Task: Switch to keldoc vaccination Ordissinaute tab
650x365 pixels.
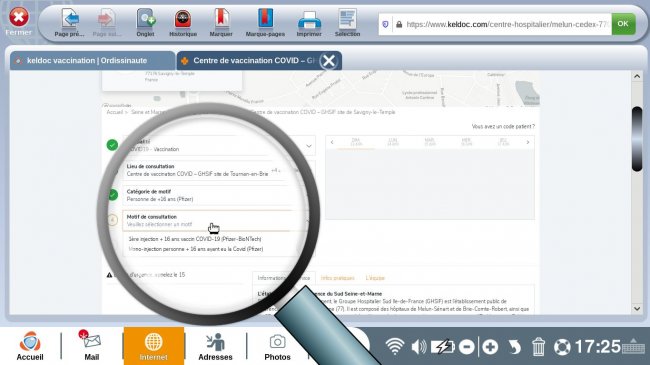Action: tap(87, 61)
